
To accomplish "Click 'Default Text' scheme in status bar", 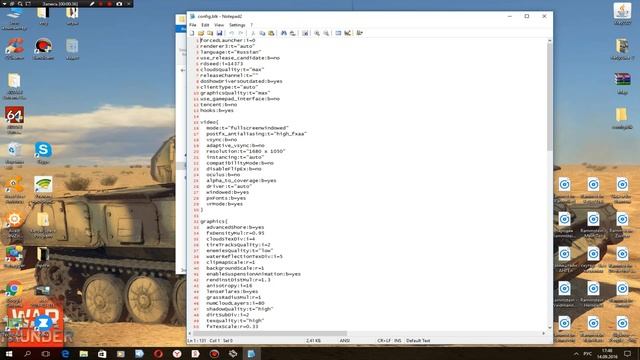I will click(418, 340).
